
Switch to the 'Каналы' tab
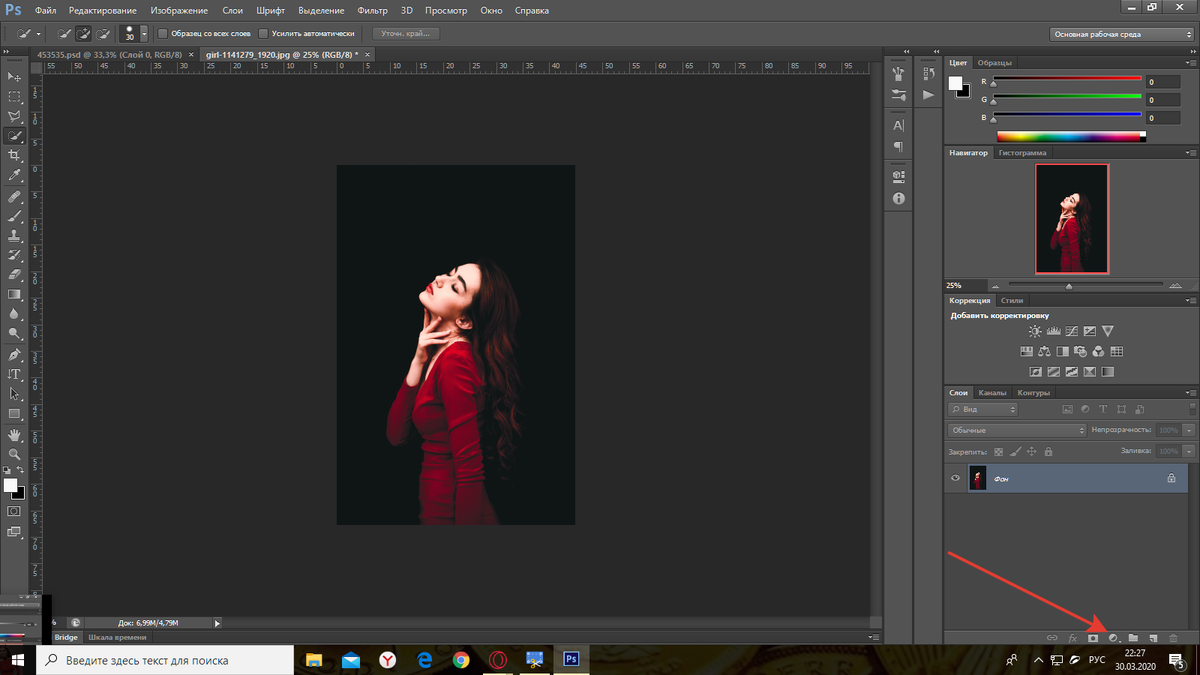click(992, 393)
